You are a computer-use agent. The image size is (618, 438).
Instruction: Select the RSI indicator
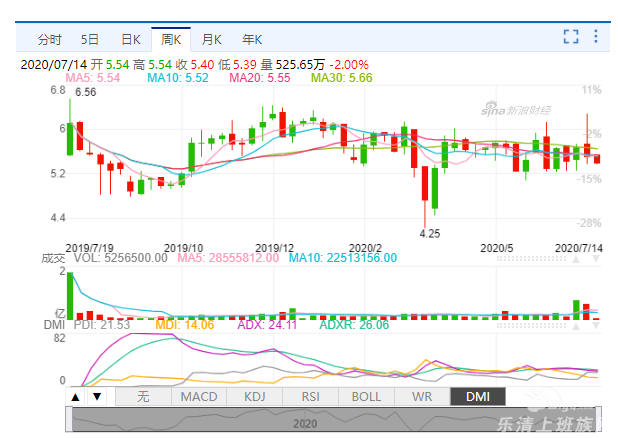click(311, 397)
